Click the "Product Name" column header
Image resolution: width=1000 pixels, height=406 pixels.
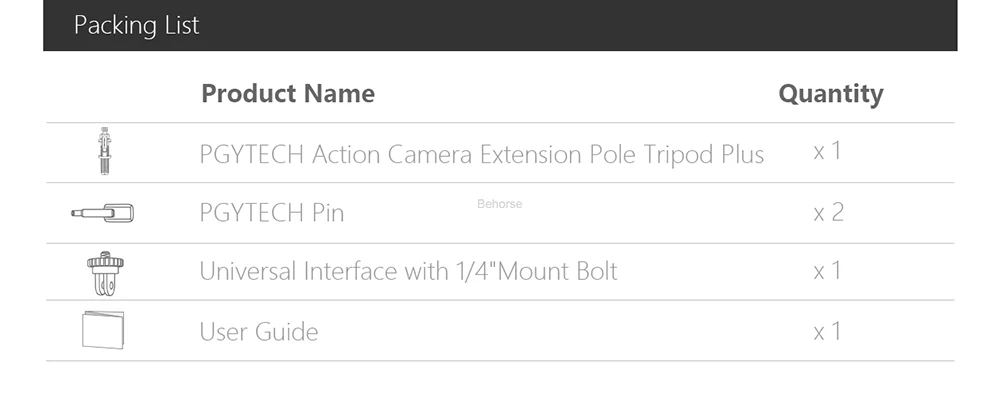coord(288,94)
